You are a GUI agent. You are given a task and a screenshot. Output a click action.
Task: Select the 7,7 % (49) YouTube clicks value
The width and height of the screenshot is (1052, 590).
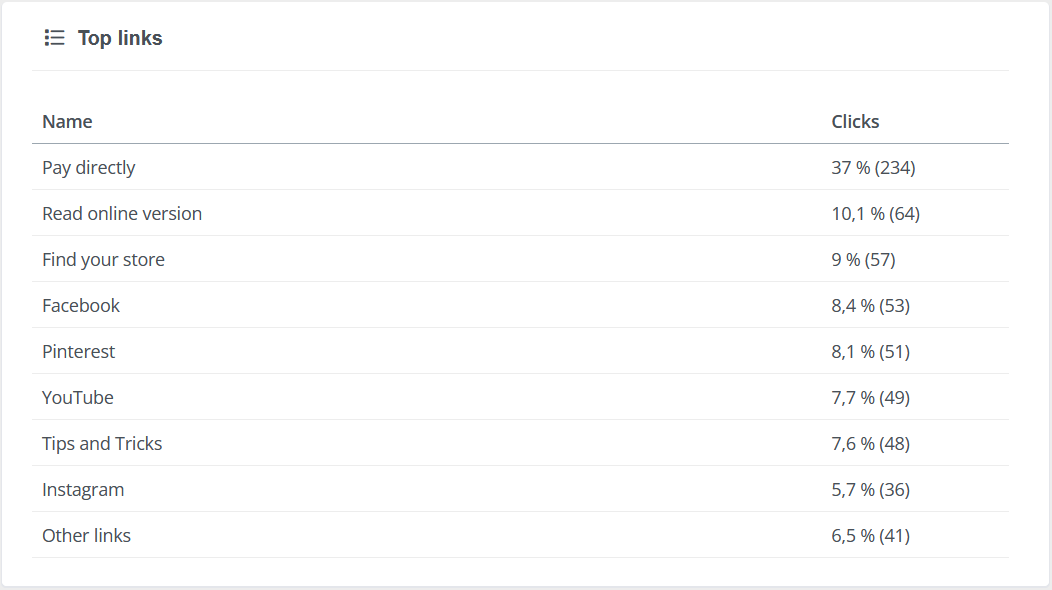[870, 398]
